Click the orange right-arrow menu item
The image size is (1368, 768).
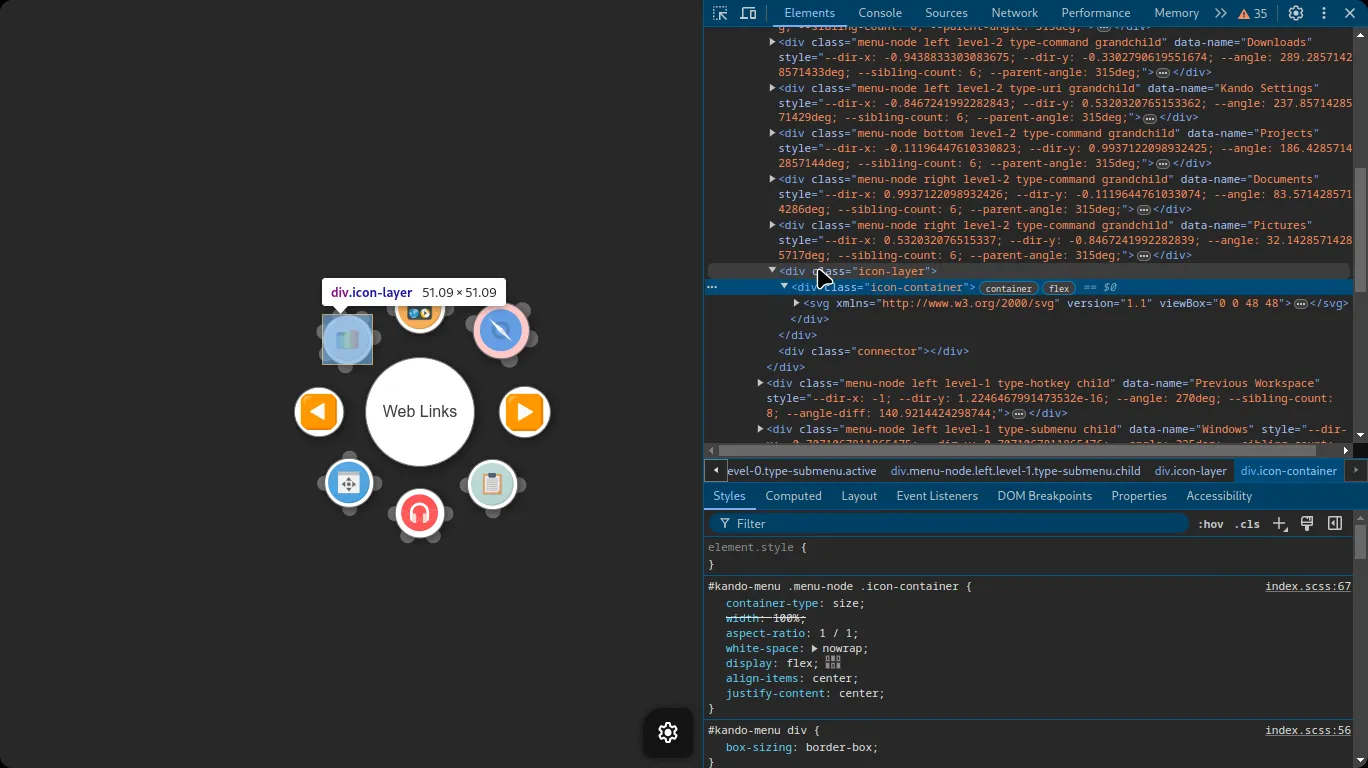[525, 412]
